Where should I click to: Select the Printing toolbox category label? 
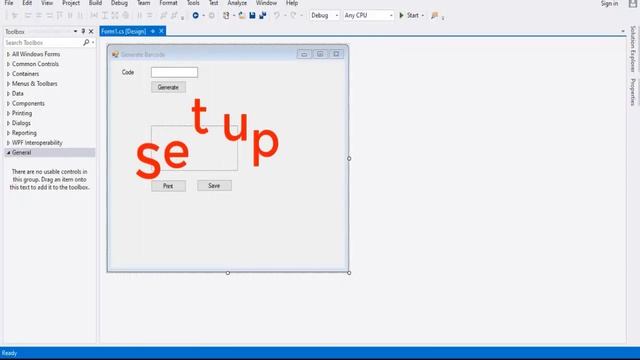[x=22, y=113]
